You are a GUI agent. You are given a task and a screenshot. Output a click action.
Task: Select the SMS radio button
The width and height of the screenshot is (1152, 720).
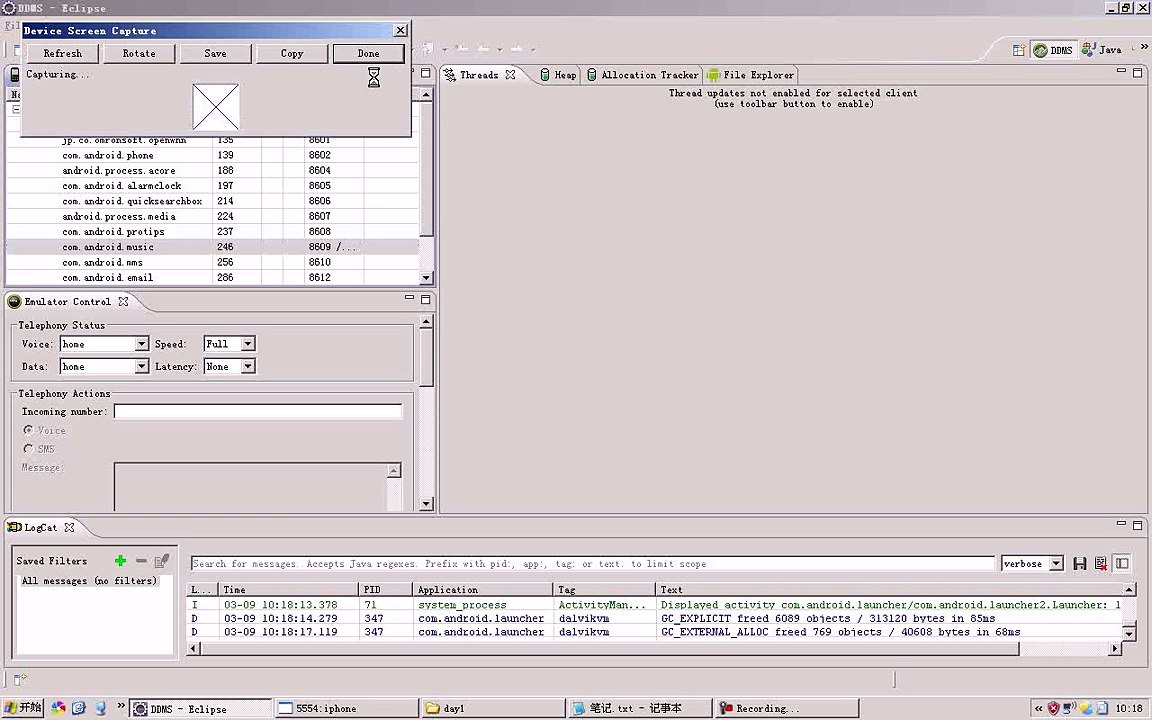(29, 448)
